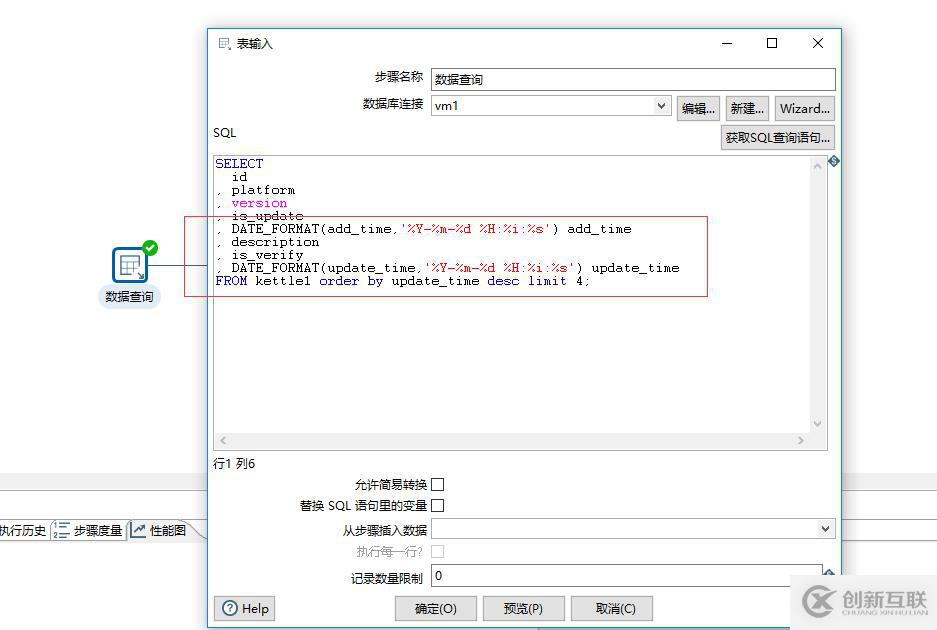Open the 从步骤插入数据 dropdown
Viewport: 937px width, 630px height.
pos(825,528)
